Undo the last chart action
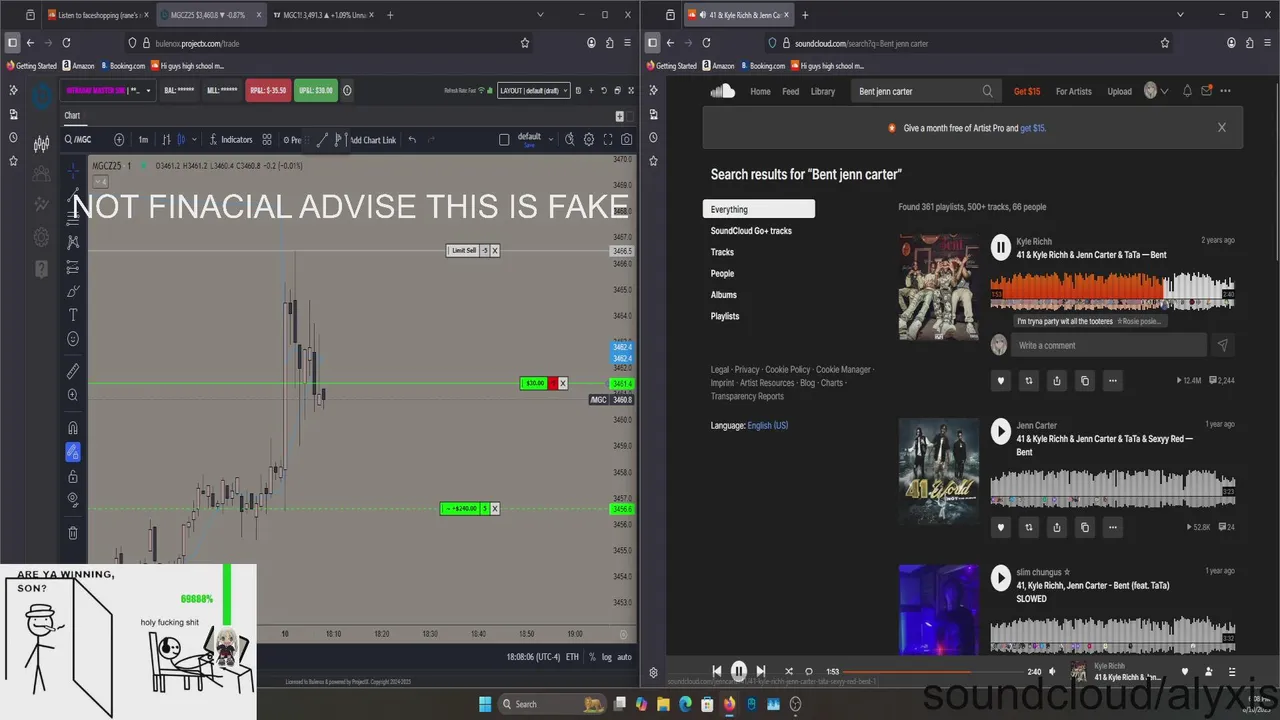The width and height of the screenshot is (1280, 720). [x=412, y=140]
